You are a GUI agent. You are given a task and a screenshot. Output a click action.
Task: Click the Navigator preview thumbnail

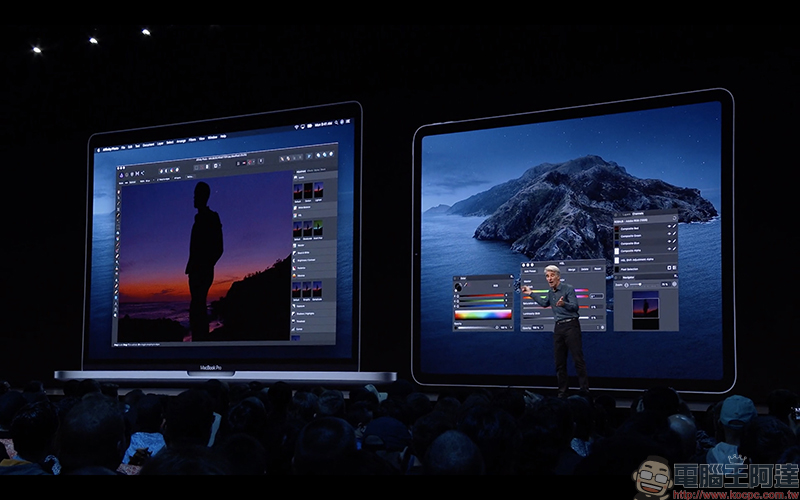(645, 310)
